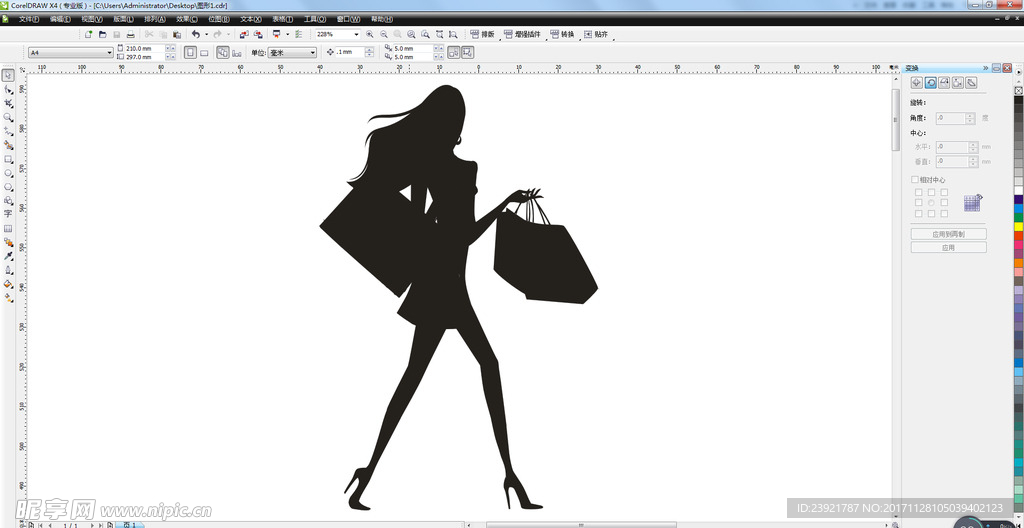Screen dimensions: 1024x528
Task: Click the 排版 toolbar button
Action: (x=482, y=34)
